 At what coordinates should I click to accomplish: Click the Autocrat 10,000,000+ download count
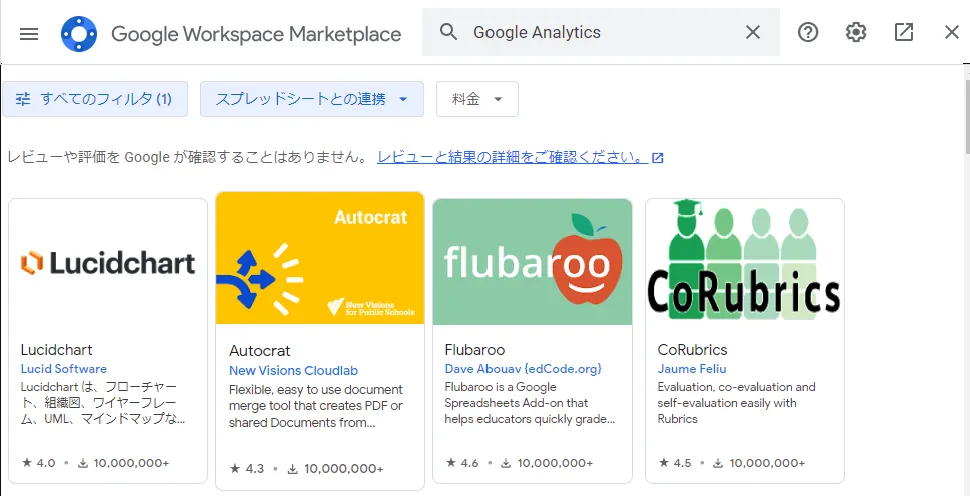[335, 469]
